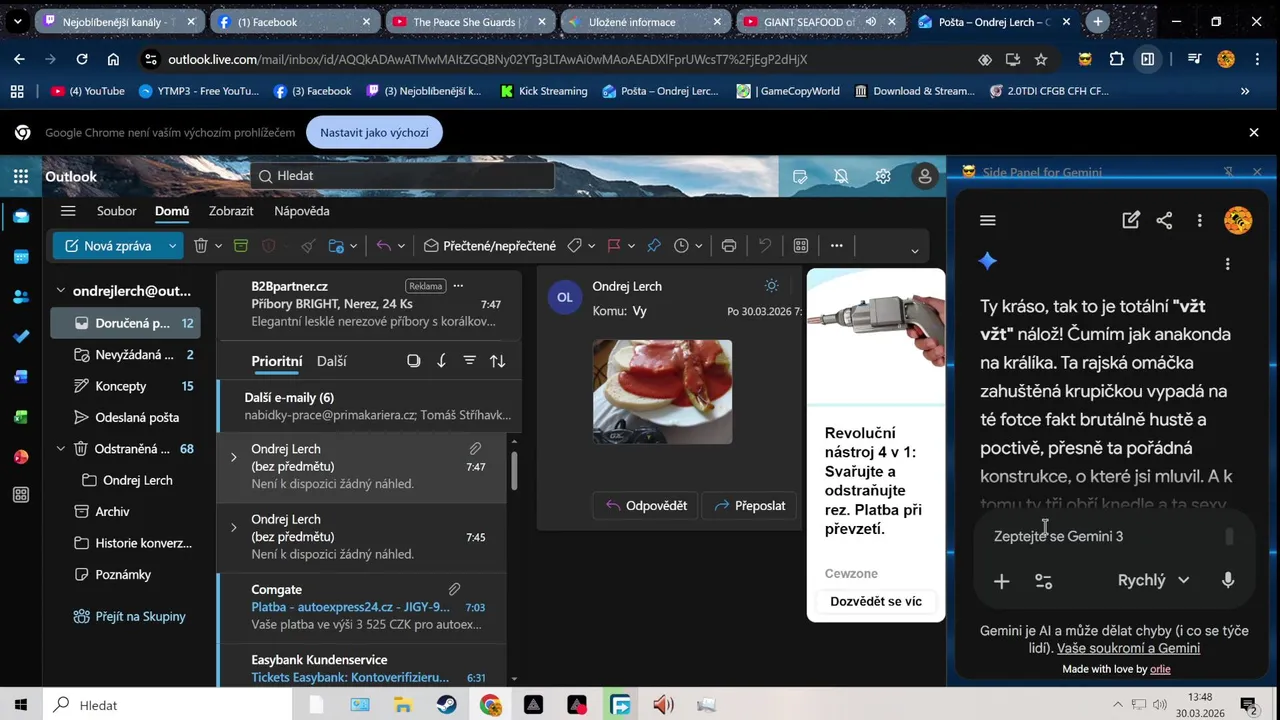Click the Hledat search field in Outlook
The image size is (1280, 720).
click(x=402, y=176)
